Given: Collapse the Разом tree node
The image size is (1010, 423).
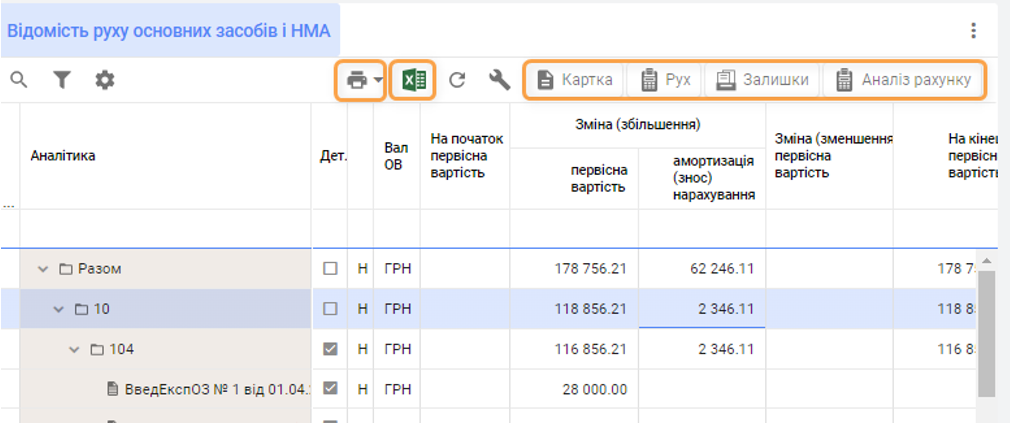Looking at the screenshot, I should tap(43, 269).
